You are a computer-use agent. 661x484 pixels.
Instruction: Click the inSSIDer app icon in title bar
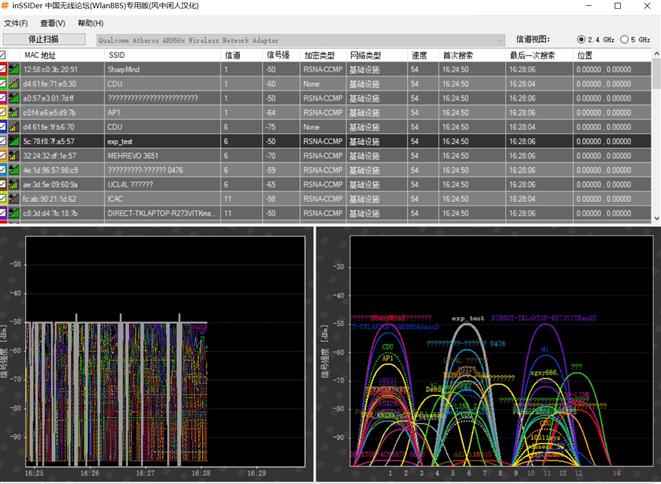[x=5, y=6]
